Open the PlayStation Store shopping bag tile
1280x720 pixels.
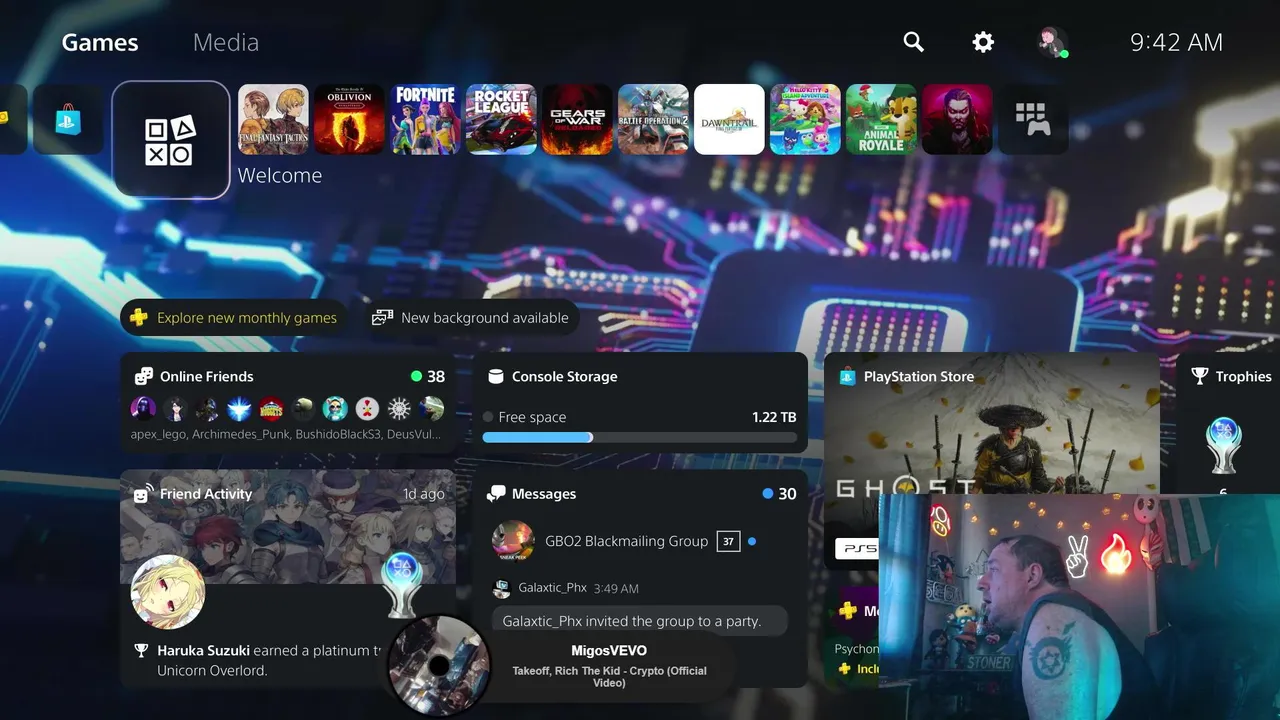(x=68, y=120)
